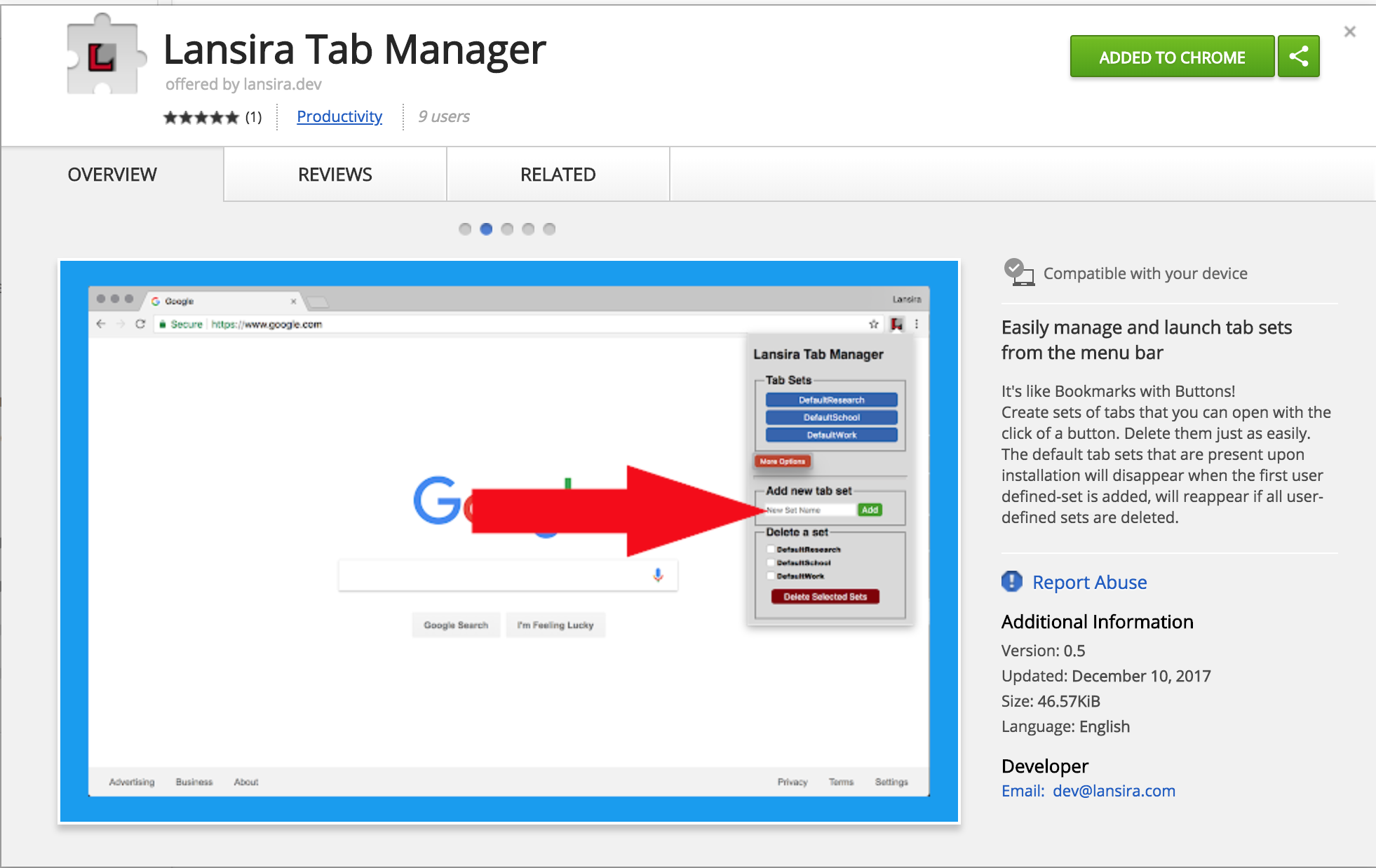Select the fourth carousel dot
Viewport: 1376px width, 868px height.
point(528,229)
